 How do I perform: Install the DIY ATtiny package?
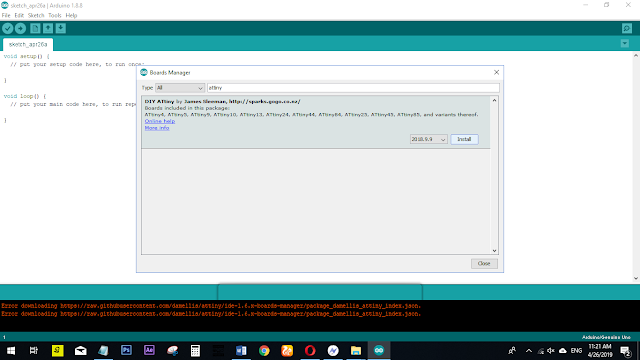click(464, 139)
